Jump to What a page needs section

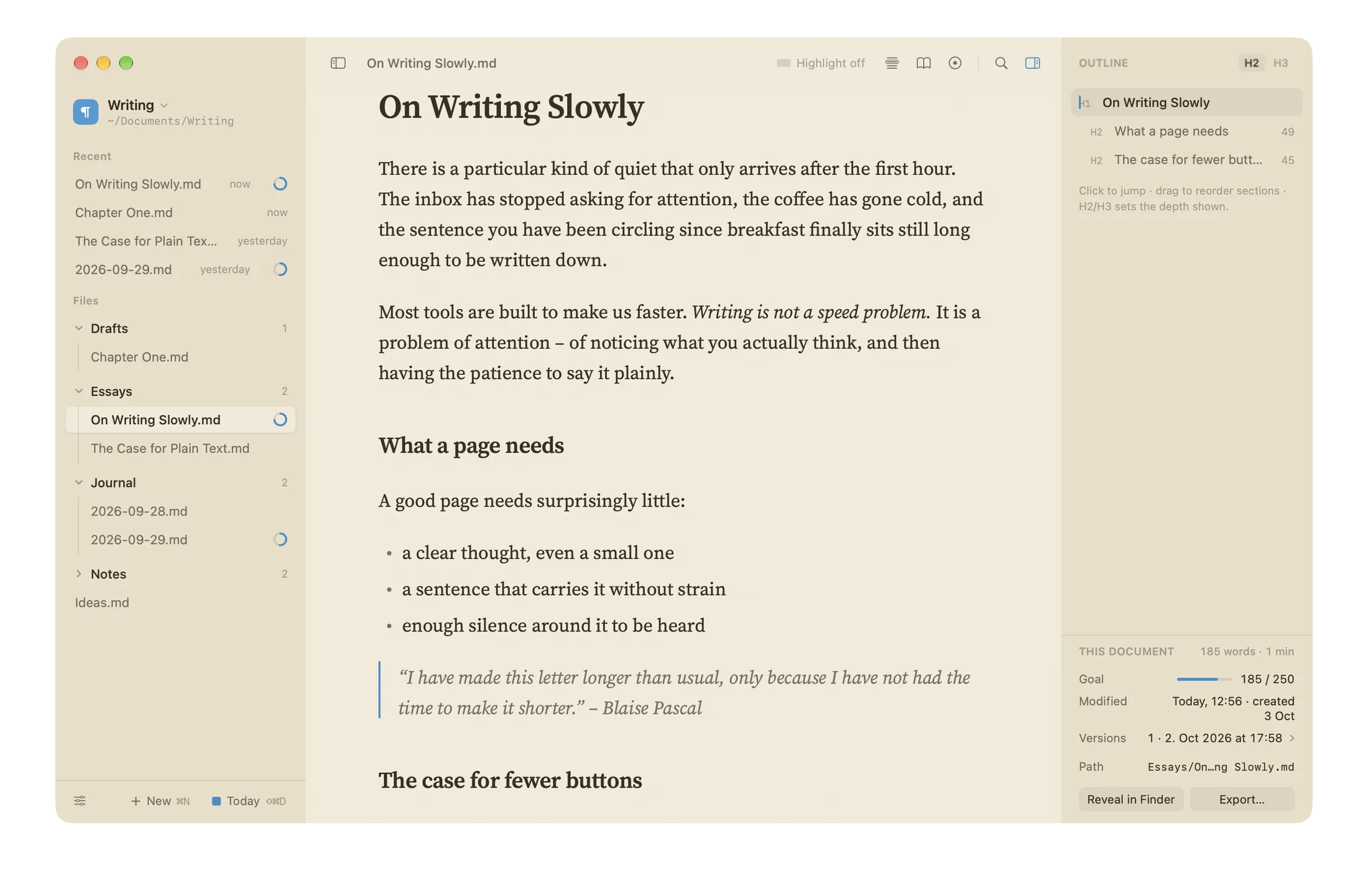1186,131
